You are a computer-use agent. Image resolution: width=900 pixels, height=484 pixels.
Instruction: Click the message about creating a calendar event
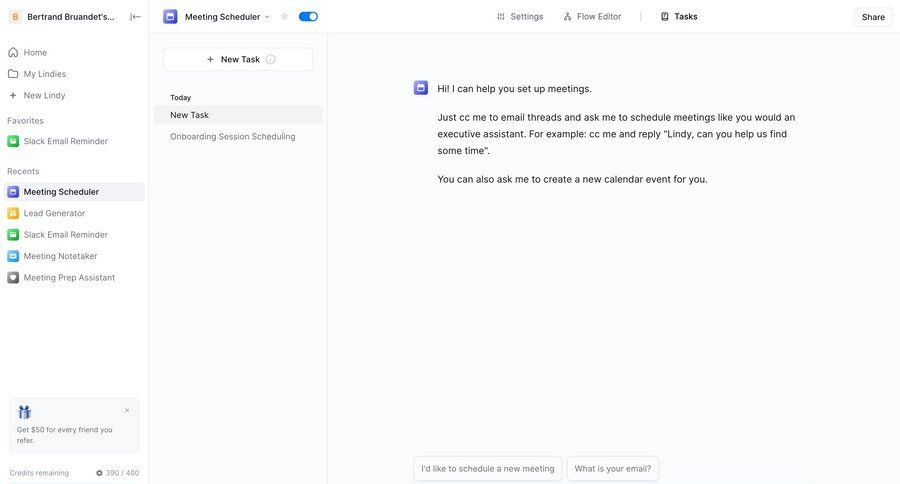pos(572,179)
